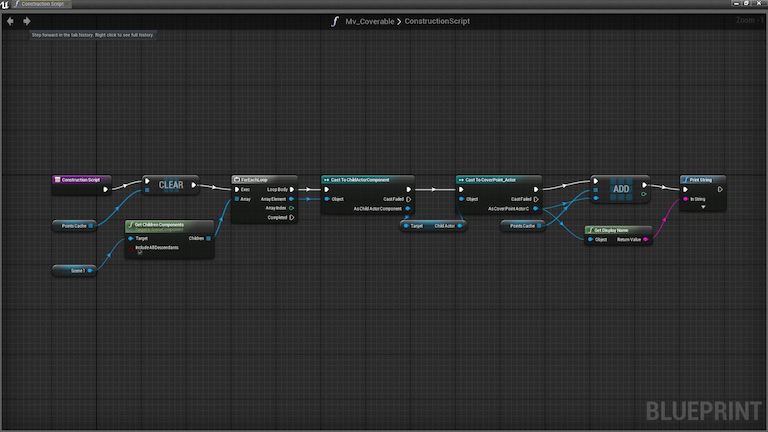This screenshot has height=432, width=768.
Task: Click the ADD node exec input pin
Action: click(596, 181)
